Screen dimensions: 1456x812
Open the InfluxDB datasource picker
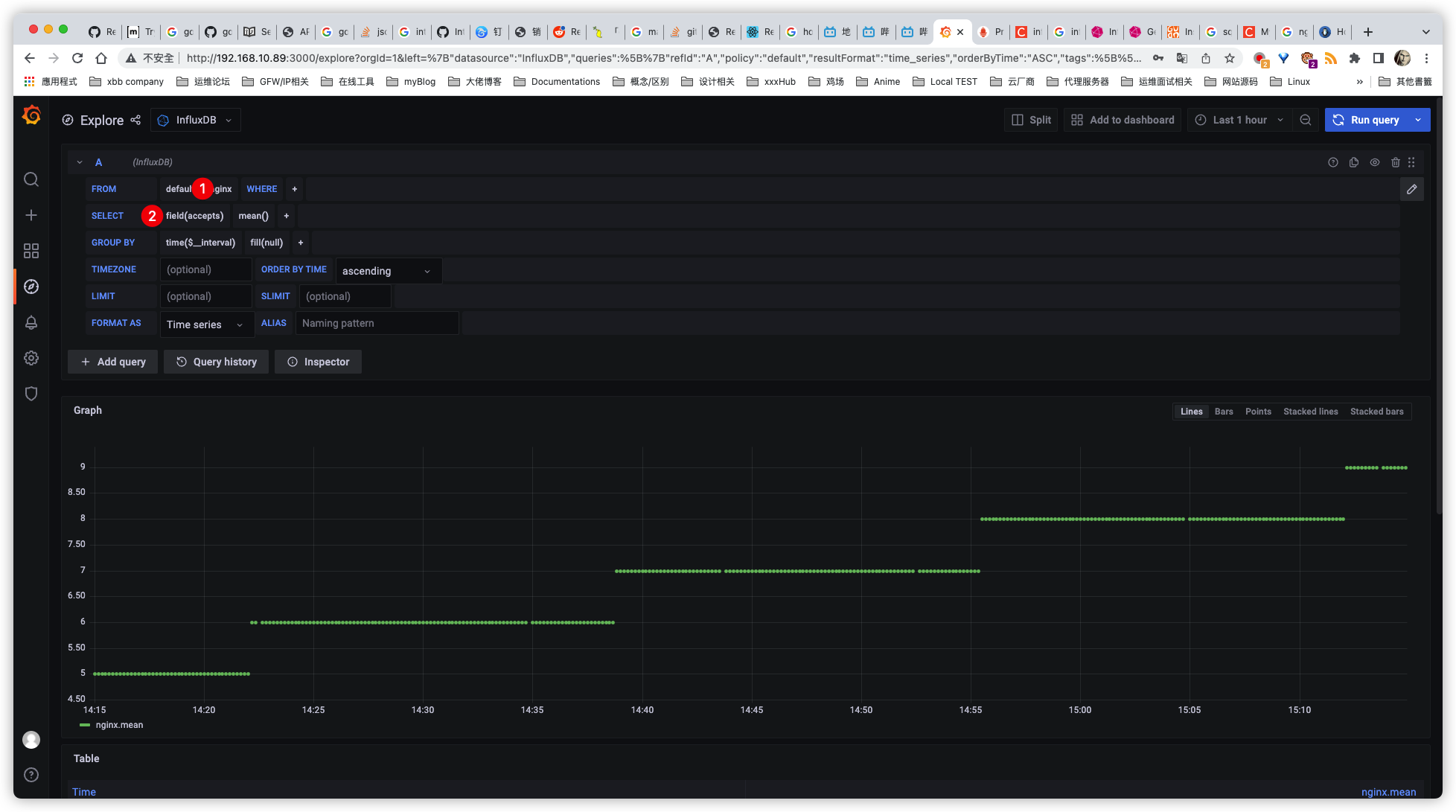click(x=196, y=120)
